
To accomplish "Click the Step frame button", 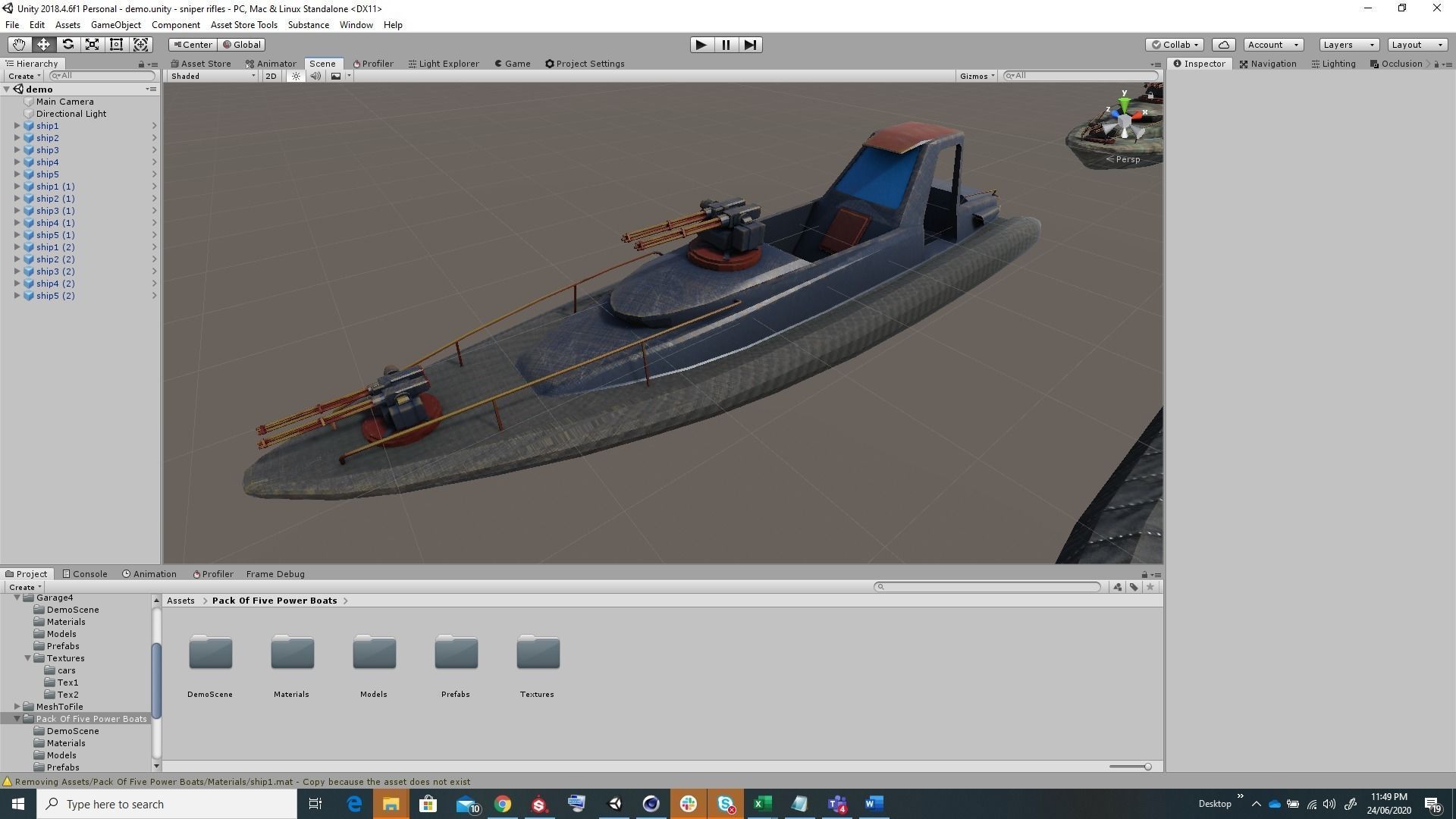I will coord(750,45).
